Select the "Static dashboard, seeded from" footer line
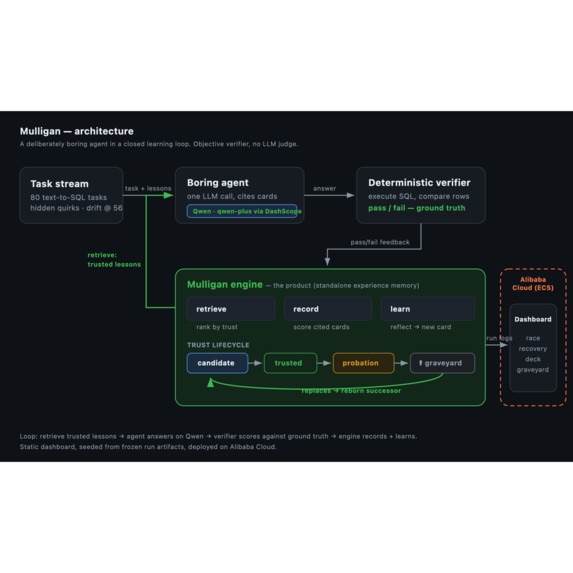The image size is (573, 573). click(148, 447)
